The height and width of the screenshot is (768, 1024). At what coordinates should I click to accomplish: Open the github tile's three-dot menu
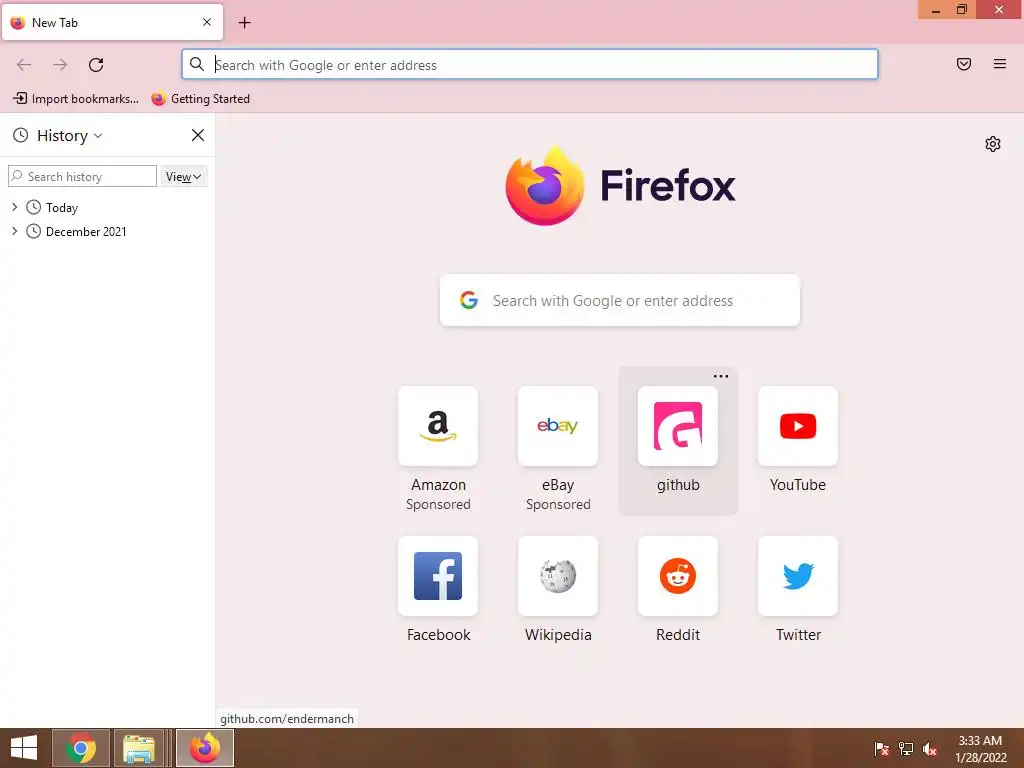[720, 376]
